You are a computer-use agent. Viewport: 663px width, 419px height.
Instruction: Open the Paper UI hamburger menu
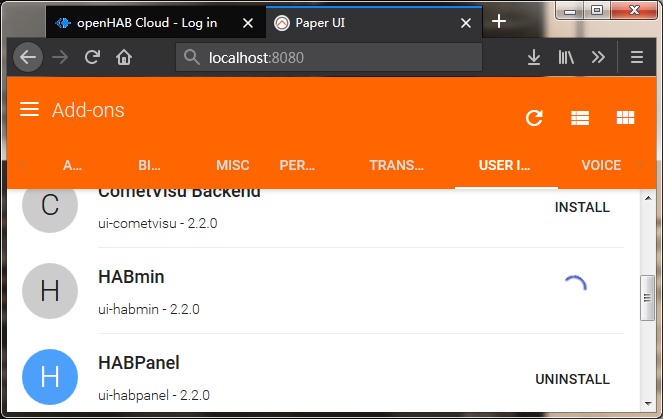pos(29,109)
